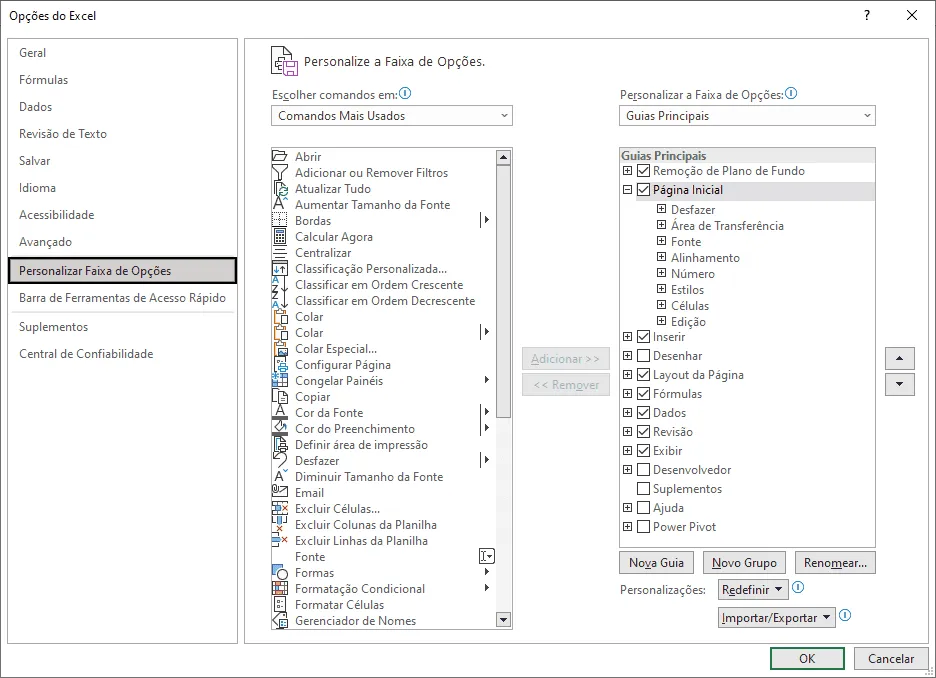This screenshot has height=678, width=936.
Task: Select the Calcular Agora calculator icon
Action: 280,236
